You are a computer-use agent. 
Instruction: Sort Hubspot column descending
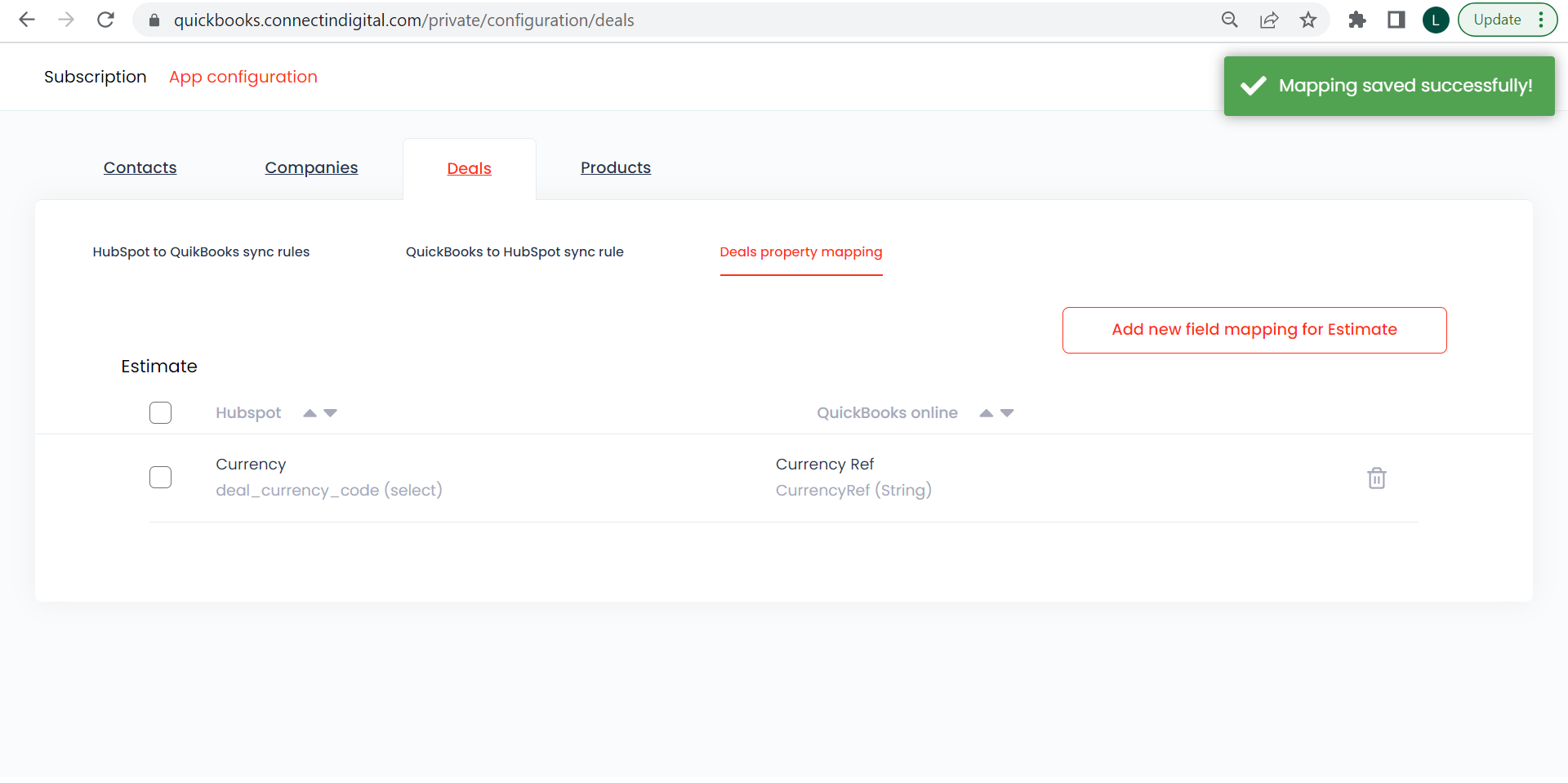[x=331, y=413]
